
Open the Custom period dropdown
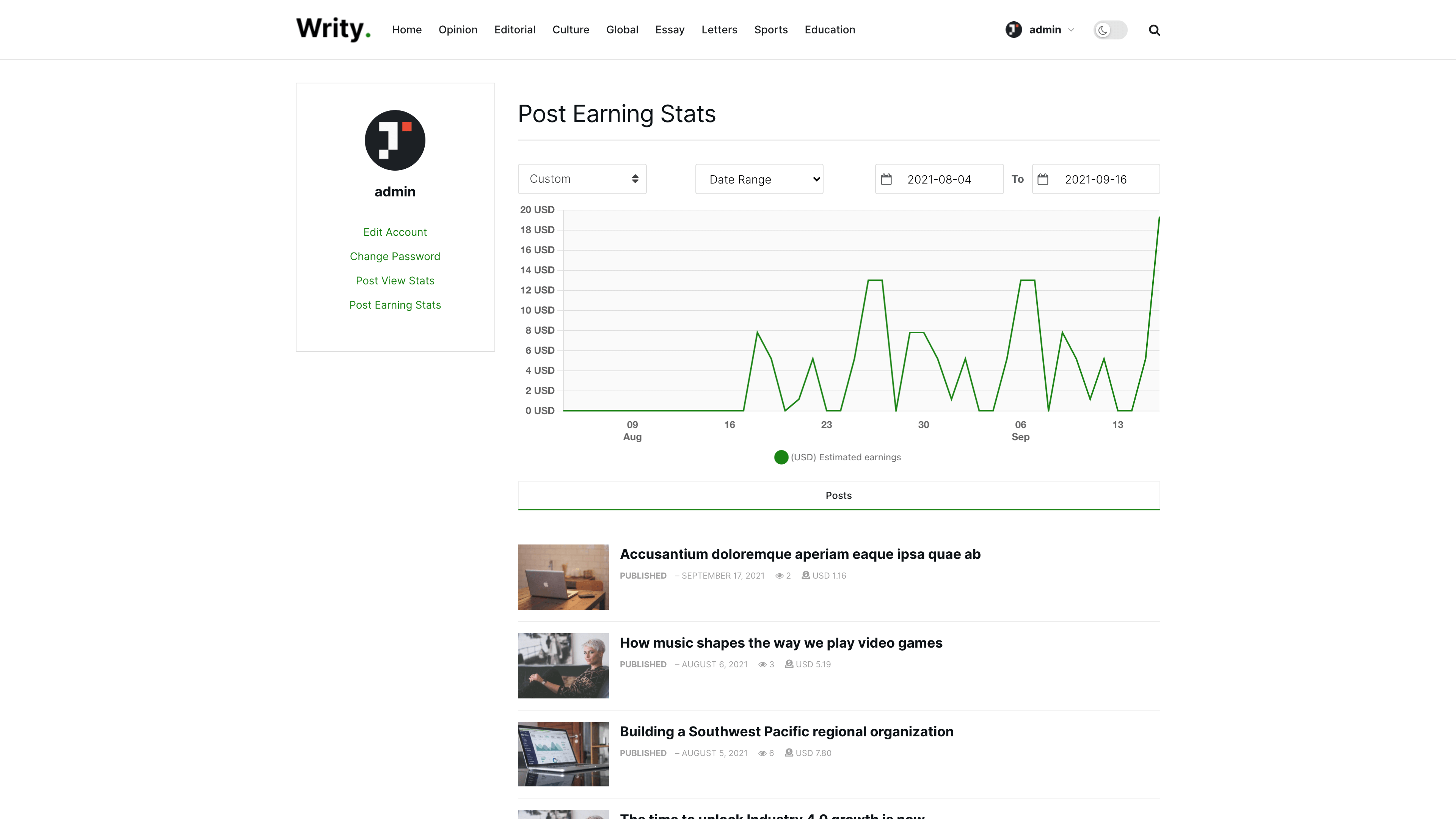click(x=582, y=179)
